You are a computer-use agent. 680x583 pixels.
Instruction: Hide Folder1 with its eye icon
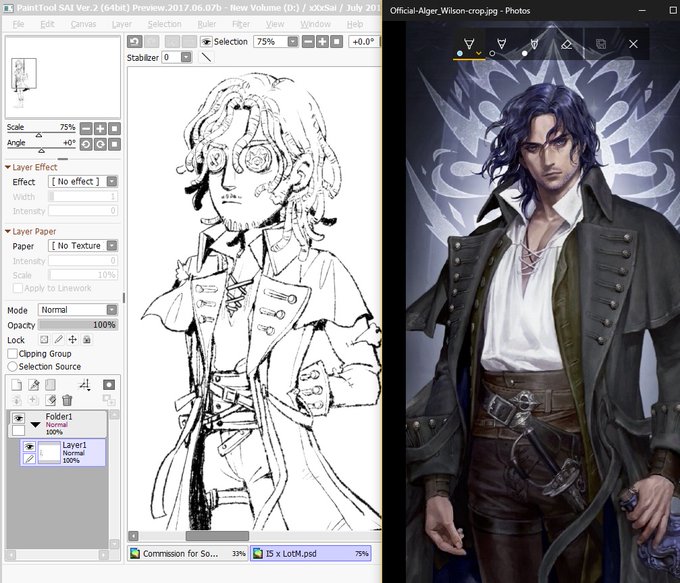(18, 418)
